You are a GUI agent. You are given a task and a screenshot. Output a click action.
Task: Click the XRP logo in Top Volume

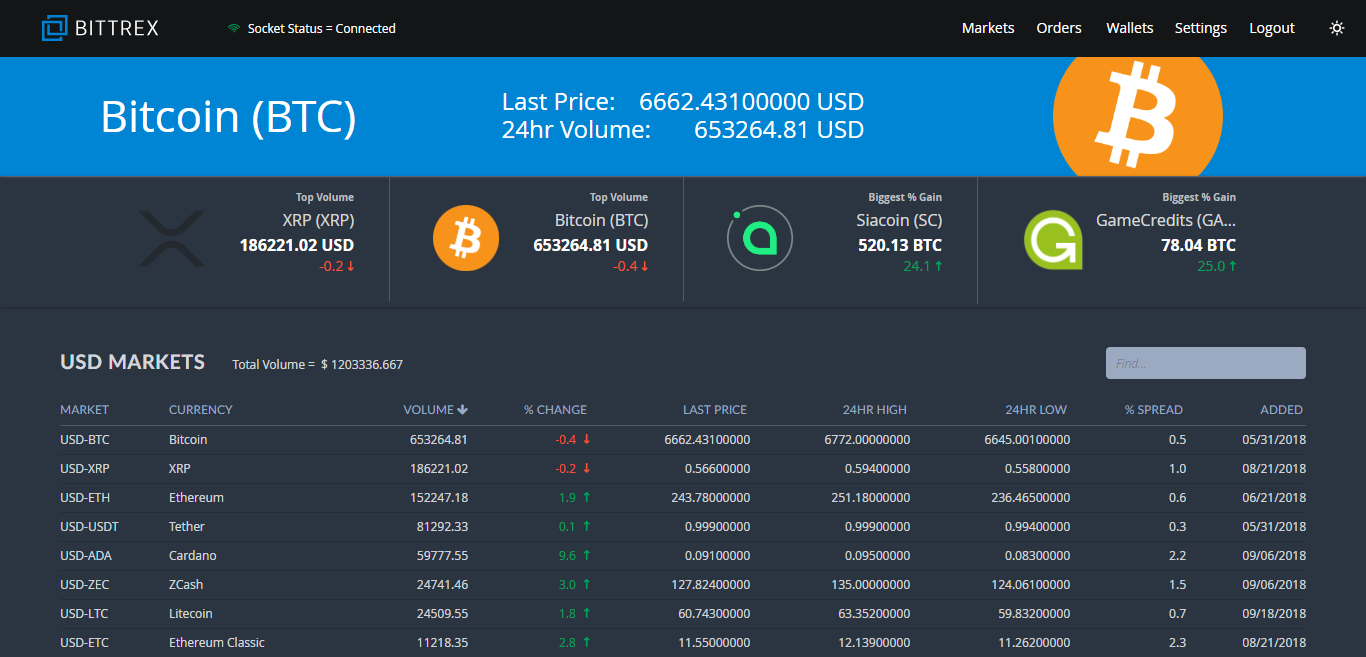(171, 239)
